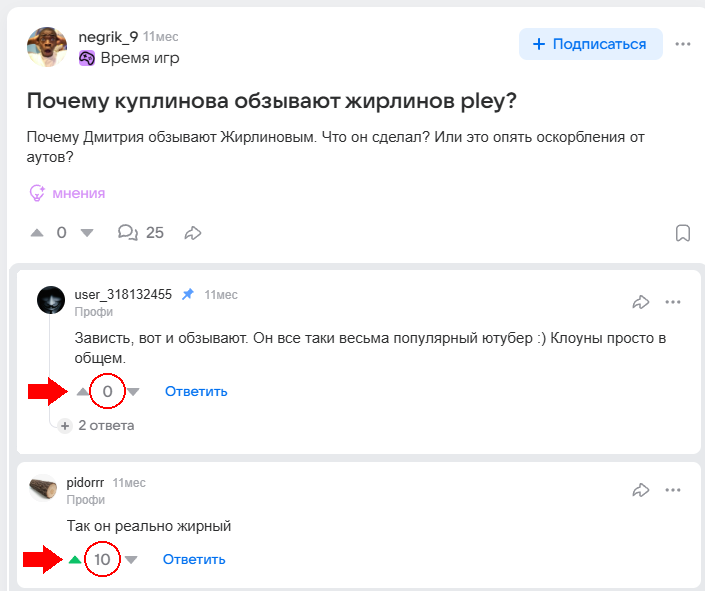Upvote the main question post
The width and height of the screenshot is (705, 591).
point(37,233)
